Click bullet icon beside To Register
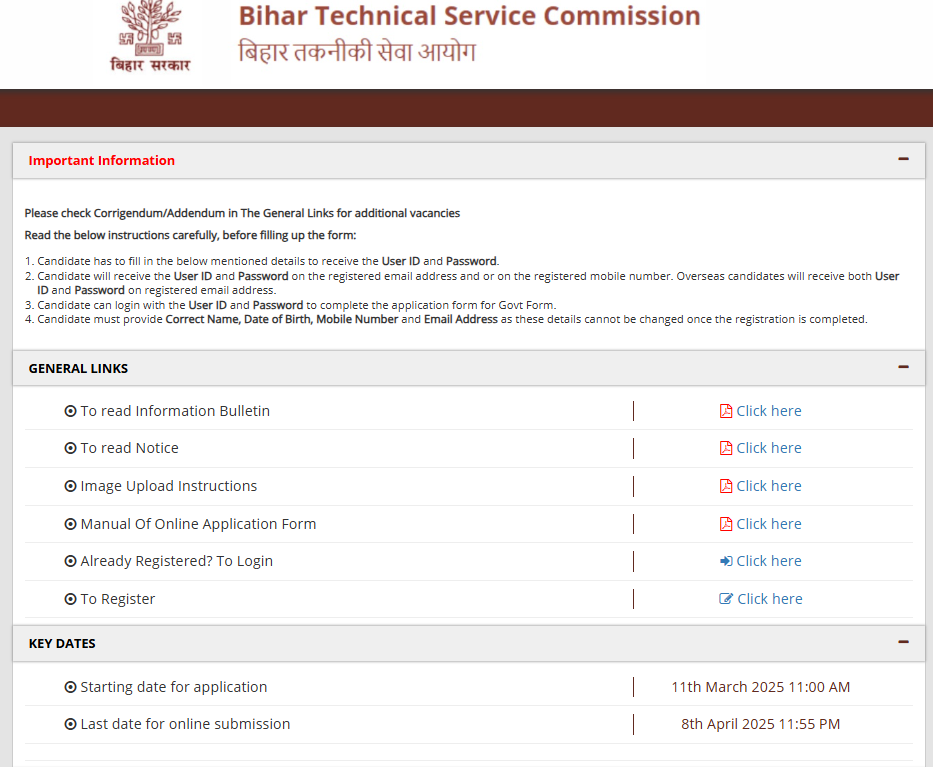The height and width of the screenshot is (767, 933). pyautogui.click(x=70, y=599)
